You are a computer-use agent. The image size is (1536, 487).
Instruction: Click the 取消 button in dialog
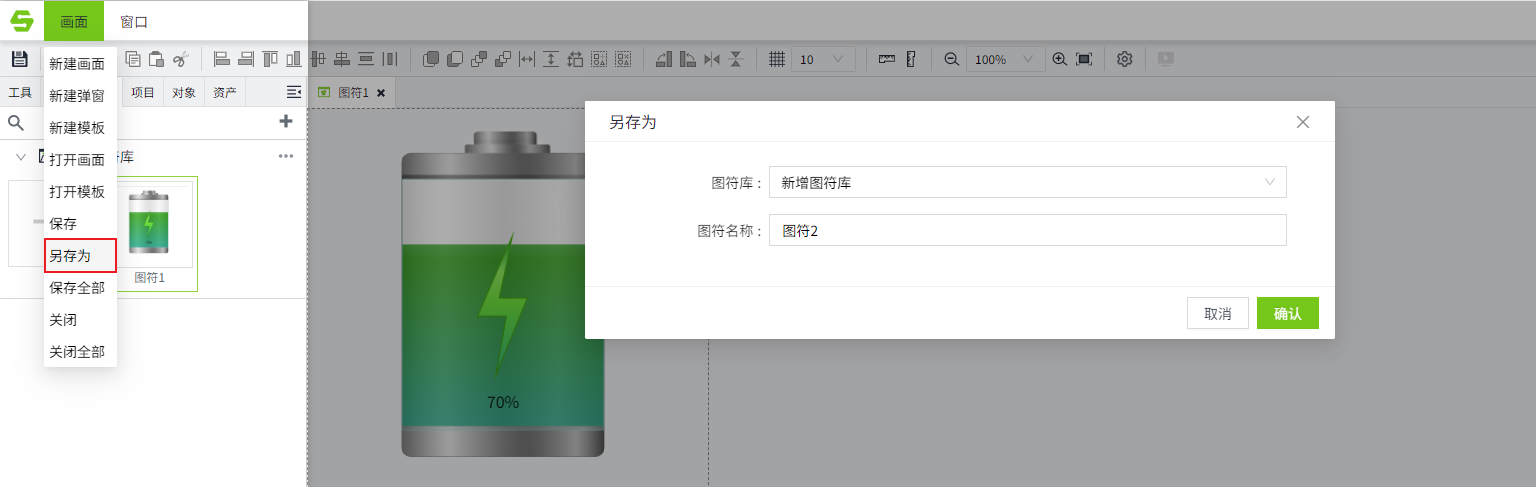tap(1218, 313)
